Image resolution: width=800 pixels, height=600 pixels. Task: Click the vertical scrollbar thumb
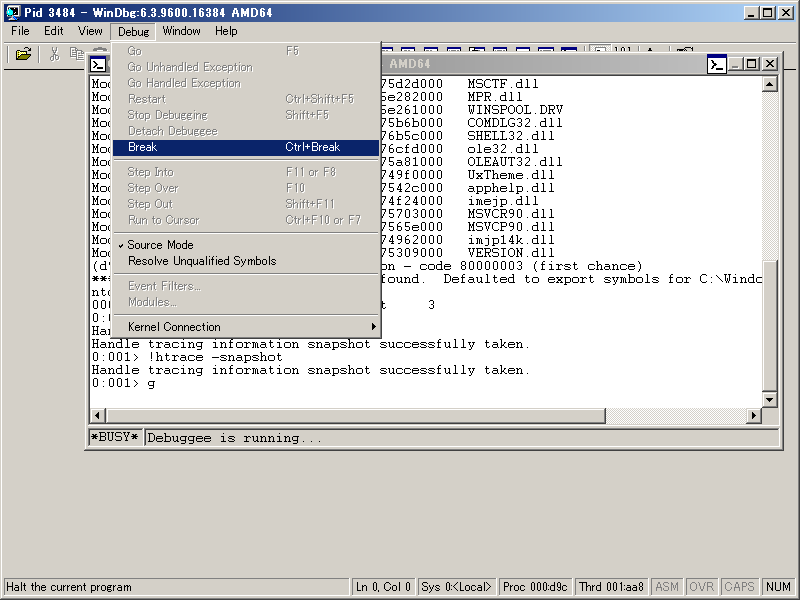(770, 326)
